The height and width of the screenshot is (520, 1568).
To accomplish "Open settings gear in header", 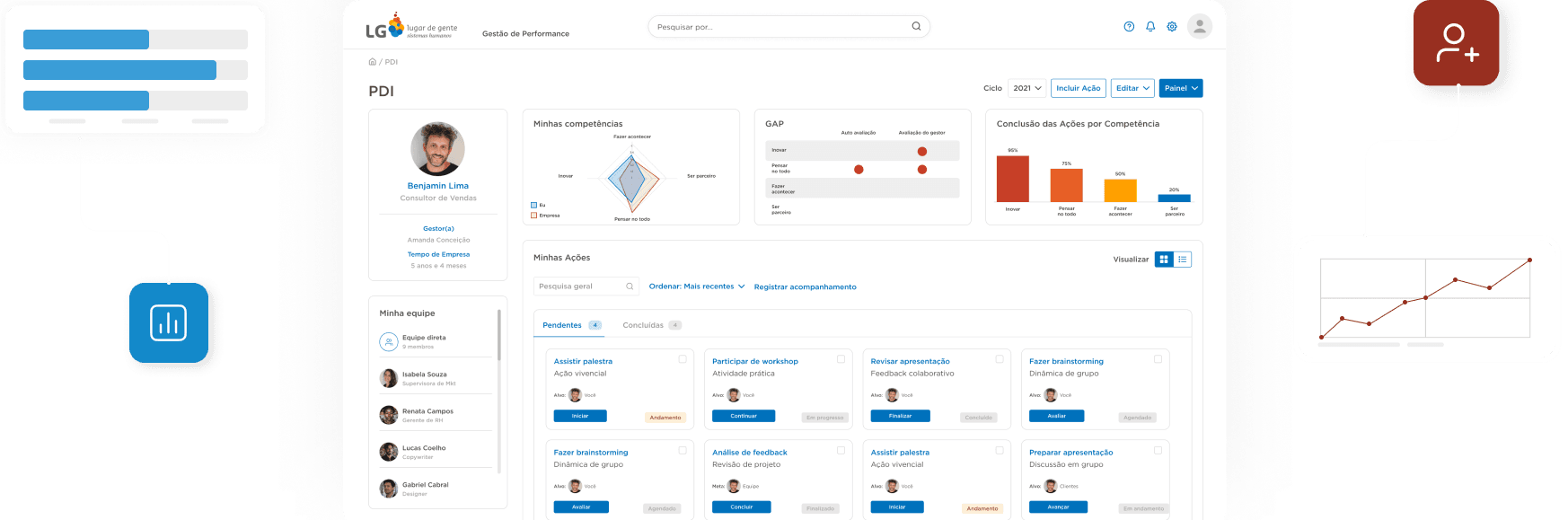I will [1172, 27].
